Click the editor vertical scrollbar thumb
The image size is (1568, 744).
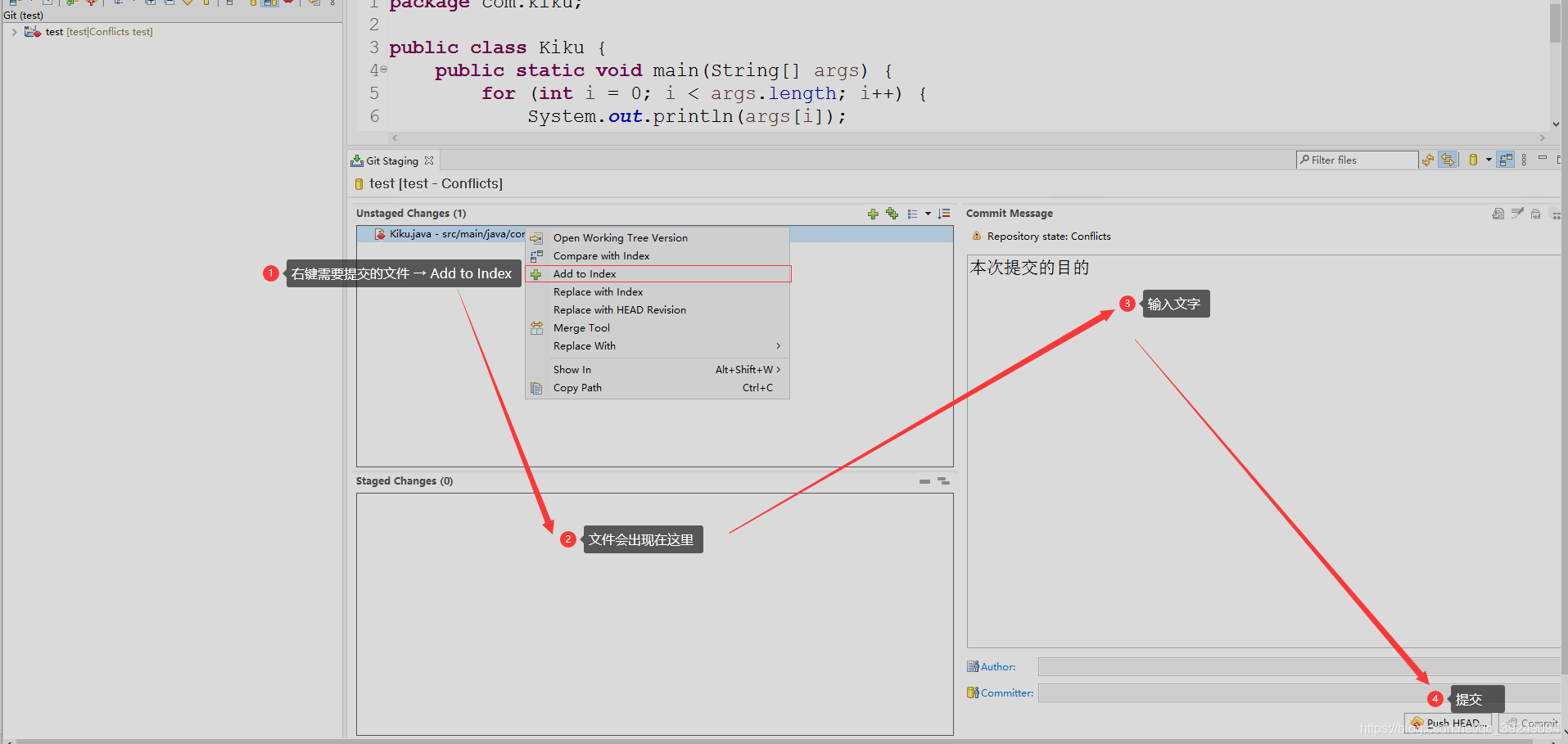tap(1555, 22)
